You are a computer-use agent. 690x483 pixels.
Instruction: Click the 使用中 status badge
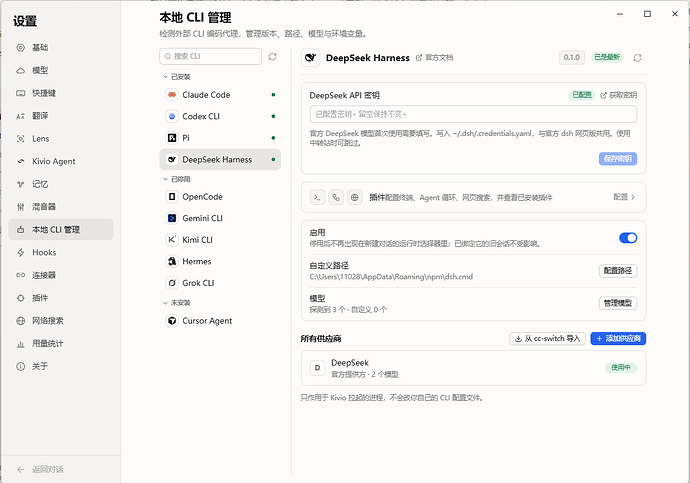click(x=620, y=368)
